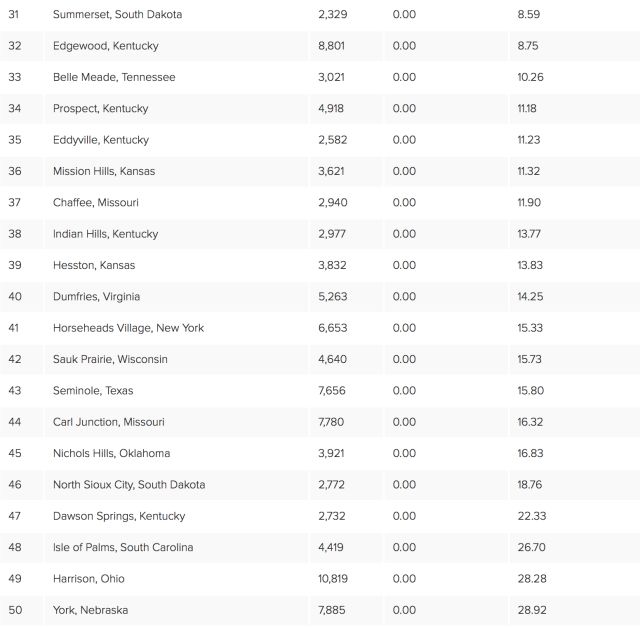This screenshot has width=640, height=627.
Task: Select York, Nebraska row
Action: pyautogui.click(x=320, y=610)
